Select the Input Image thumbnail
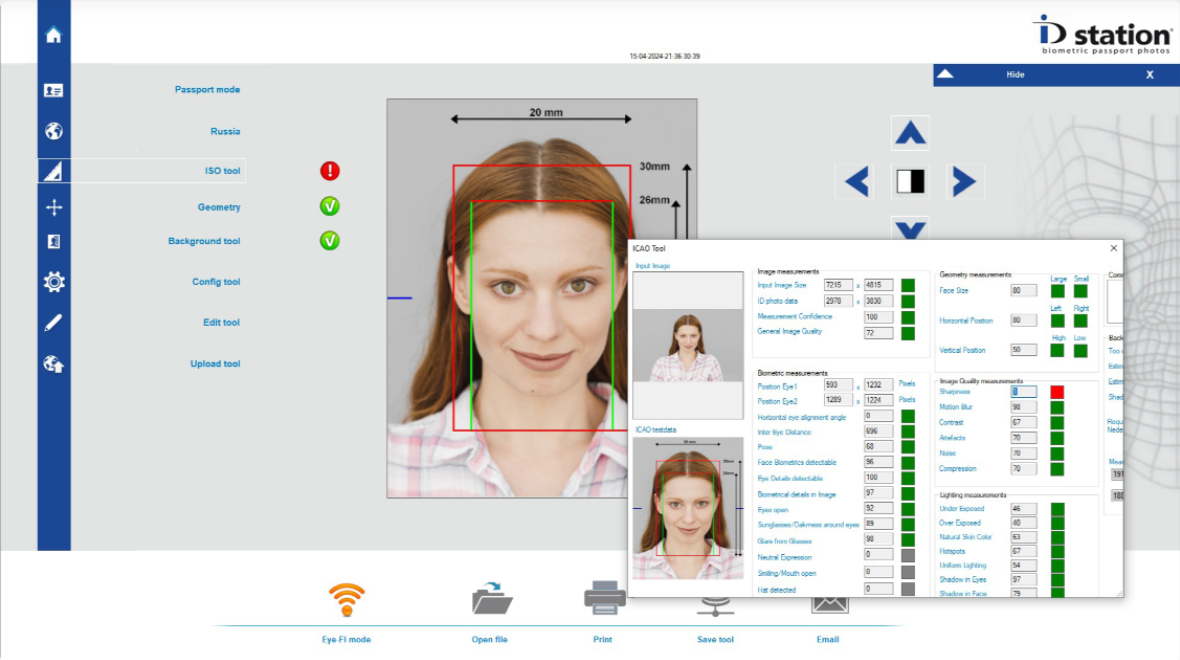The image size is (1180, 660). pyautogui.click(x=687, y=345)
